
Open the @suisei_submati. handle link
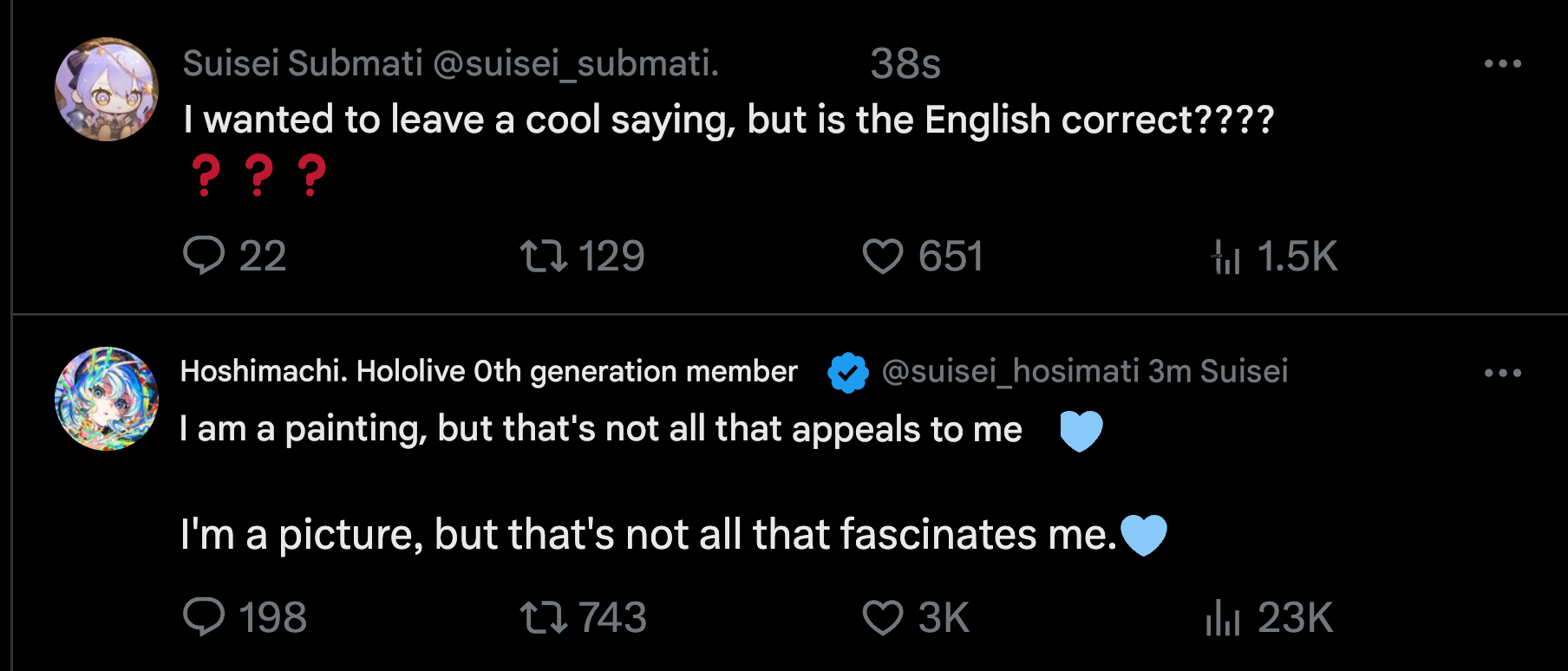click(x=575, y=63)
